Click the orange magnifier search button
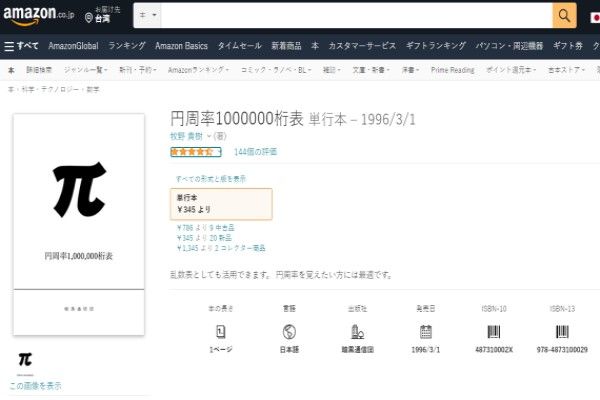This screenshot has height=400, width=600. [564, 15]
